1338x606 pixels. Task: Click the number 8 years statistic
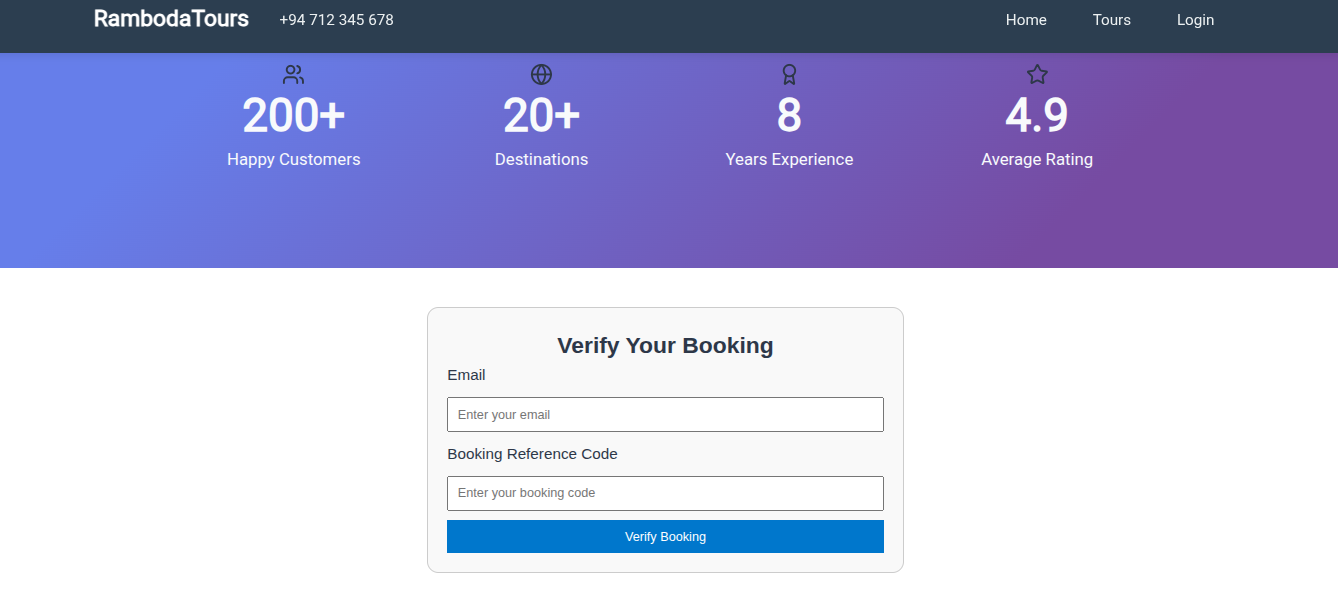coord(789,115)
